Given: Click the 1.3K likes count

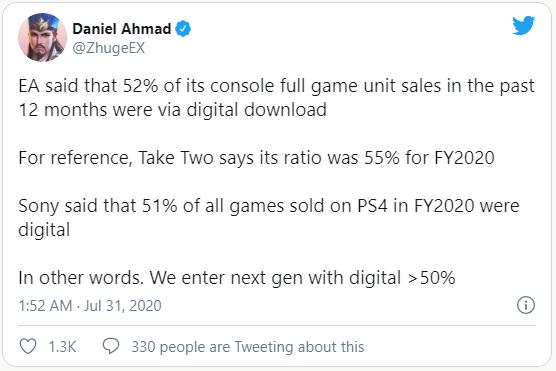Looking at the screenshot, I should click(x=62, y=347).
